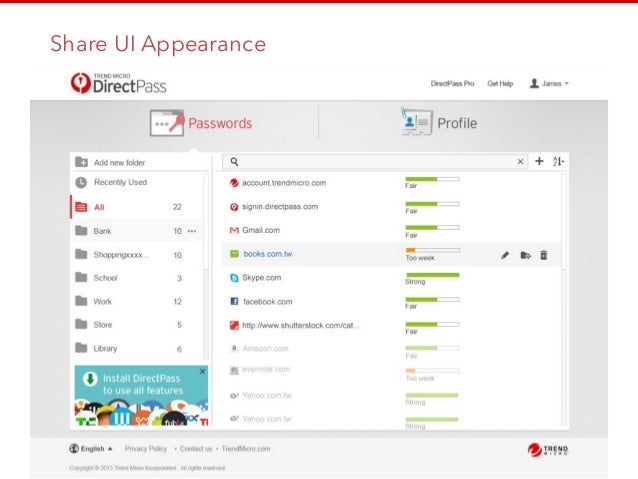This screenshot has width=638, height=479.
Task: Click the Gmail site icon
Action: [234, 230]
